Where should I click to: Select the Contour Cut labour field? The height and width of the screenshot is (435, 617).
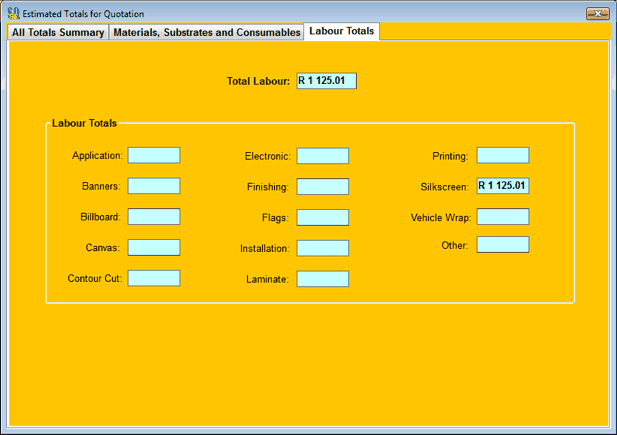pyautogui.click(x=154, y=278)
